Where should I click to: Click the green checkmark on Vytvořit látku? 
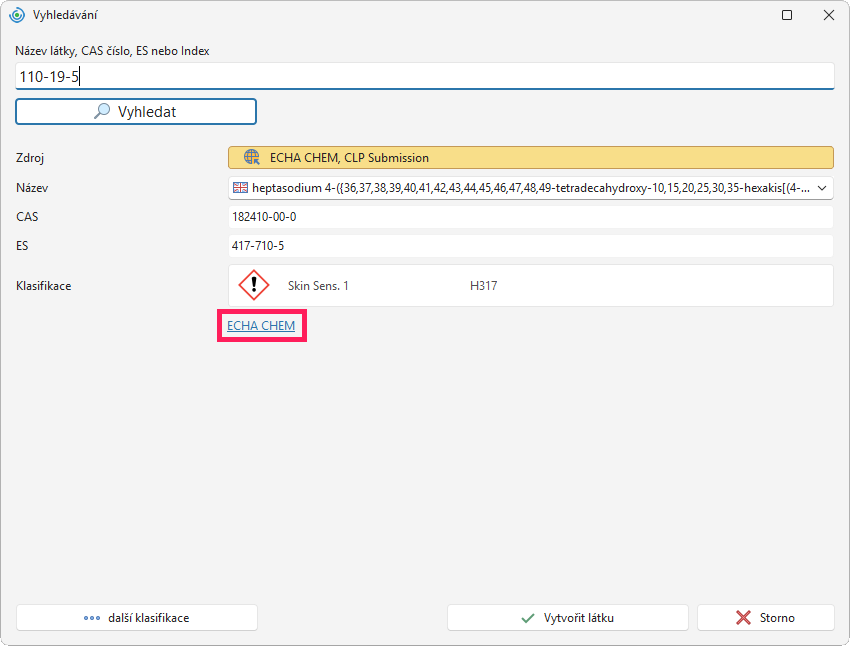click(527, 618)
